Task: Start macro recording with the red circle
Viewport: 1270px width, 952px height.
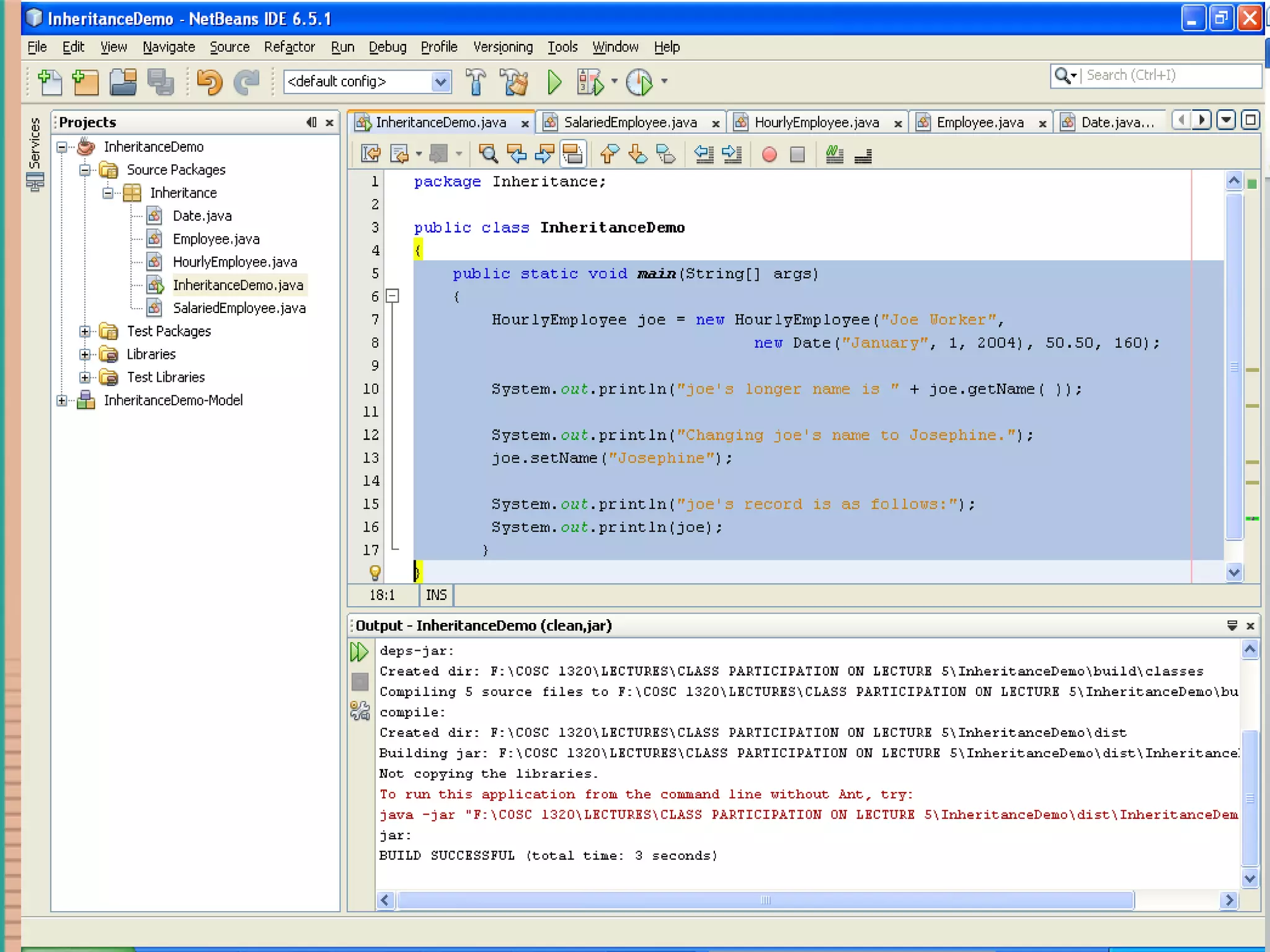Action: pyautogui.click(x=769, y=154)
